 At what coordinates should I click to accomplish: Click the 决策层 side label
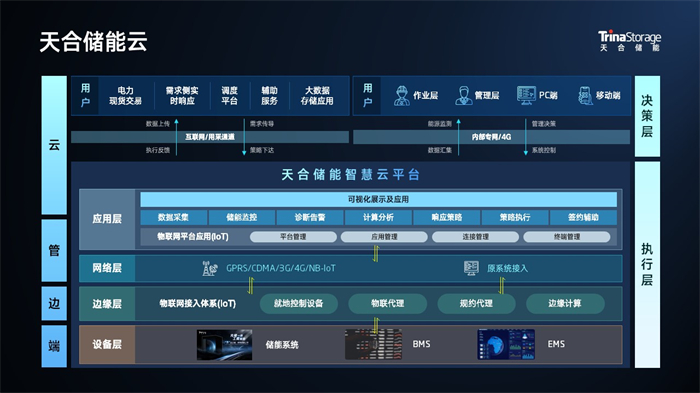[x=647, y=116]
